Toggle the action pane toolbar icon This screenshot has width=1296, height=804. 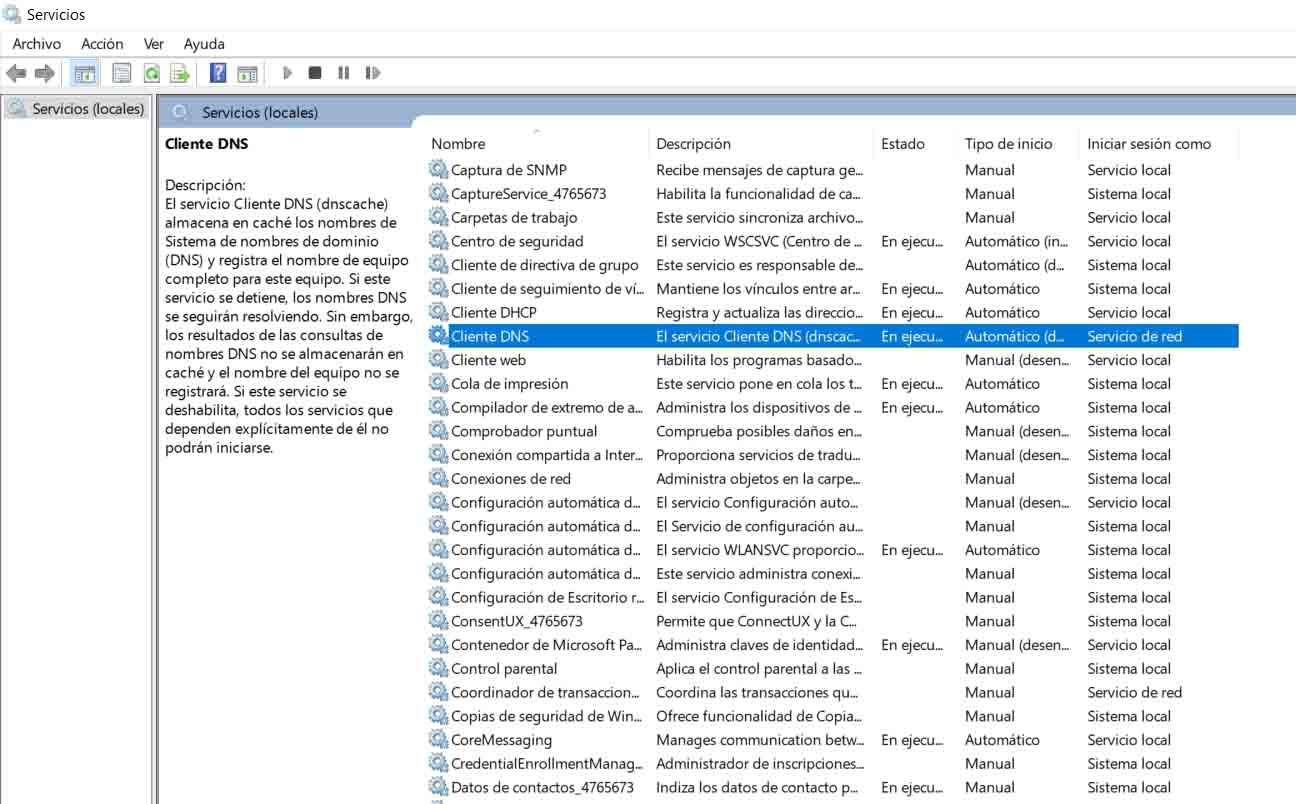(247, 73)
